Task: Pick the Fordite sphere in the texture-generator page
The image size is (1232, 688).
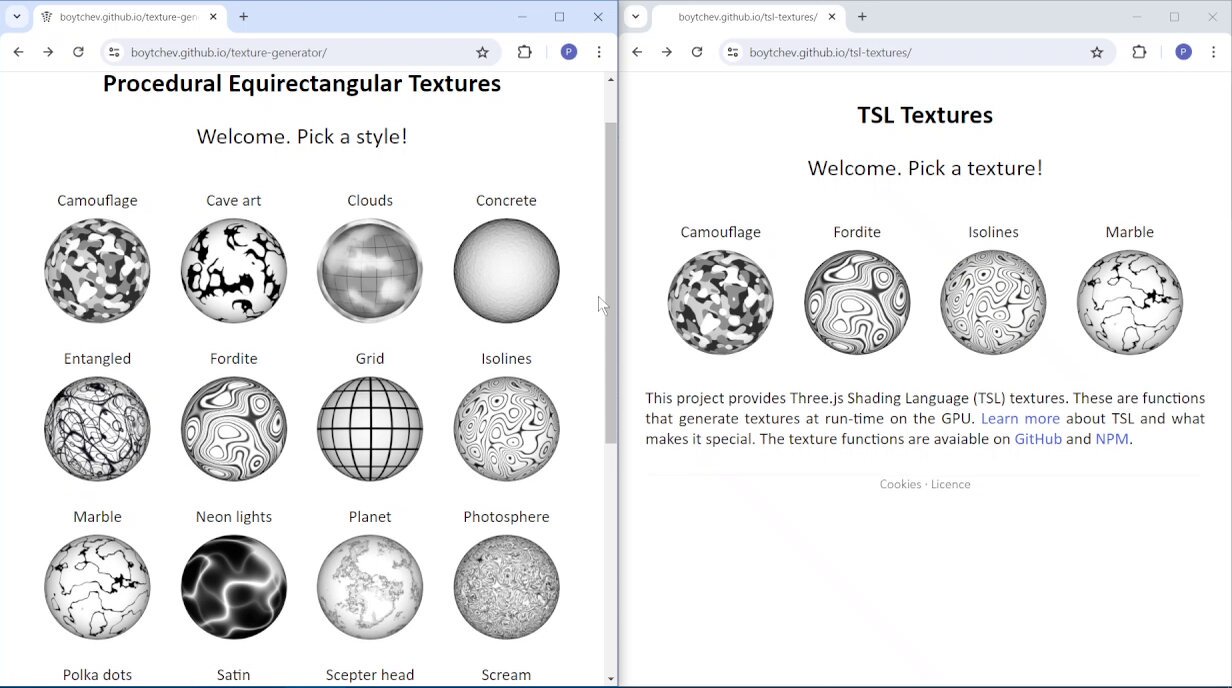Action: 234,428
